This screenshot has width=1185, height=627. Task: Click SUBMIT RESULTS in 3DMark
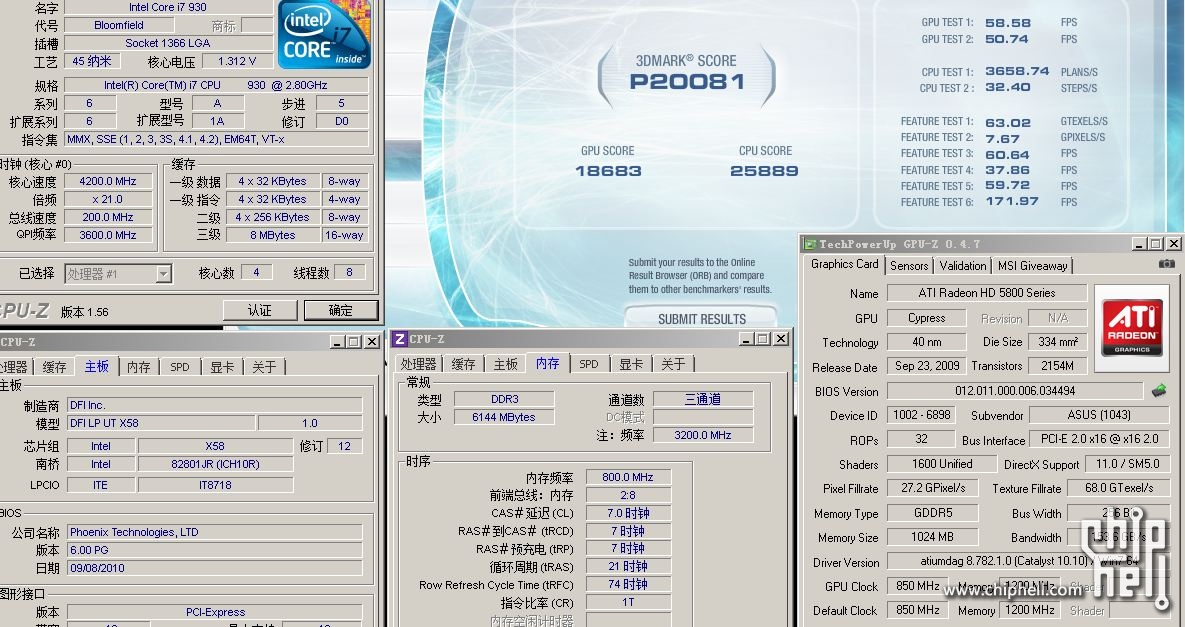tap(701, 318)
